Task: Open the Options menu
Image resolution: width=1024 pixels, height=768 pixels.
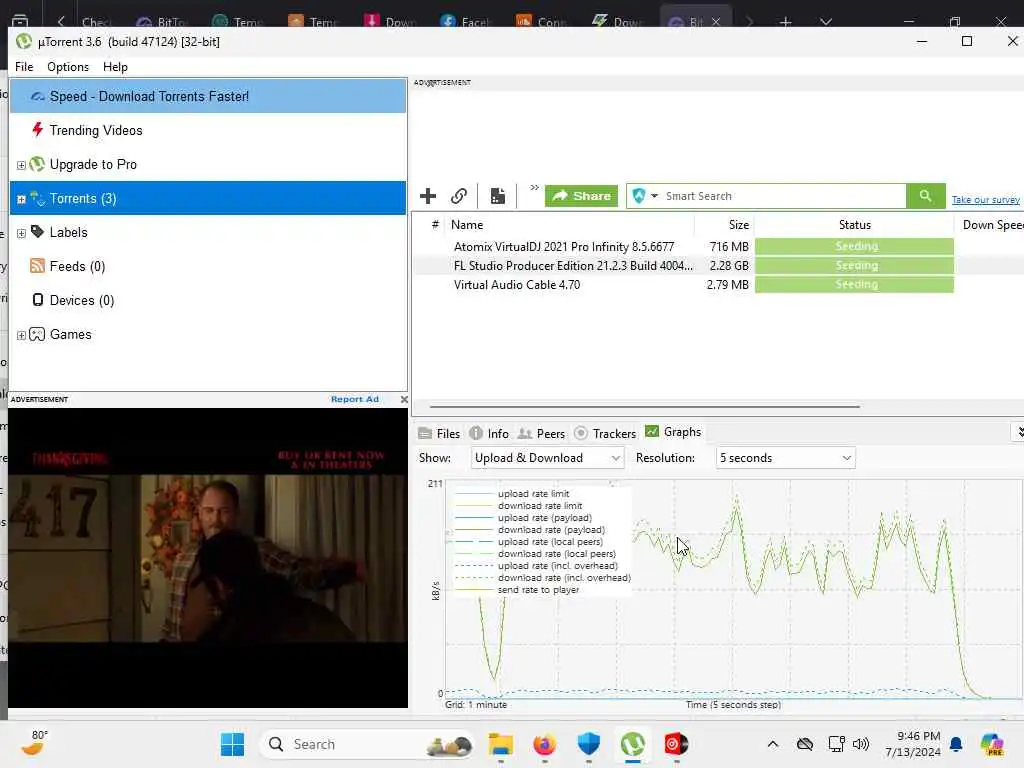Action: 68,67
